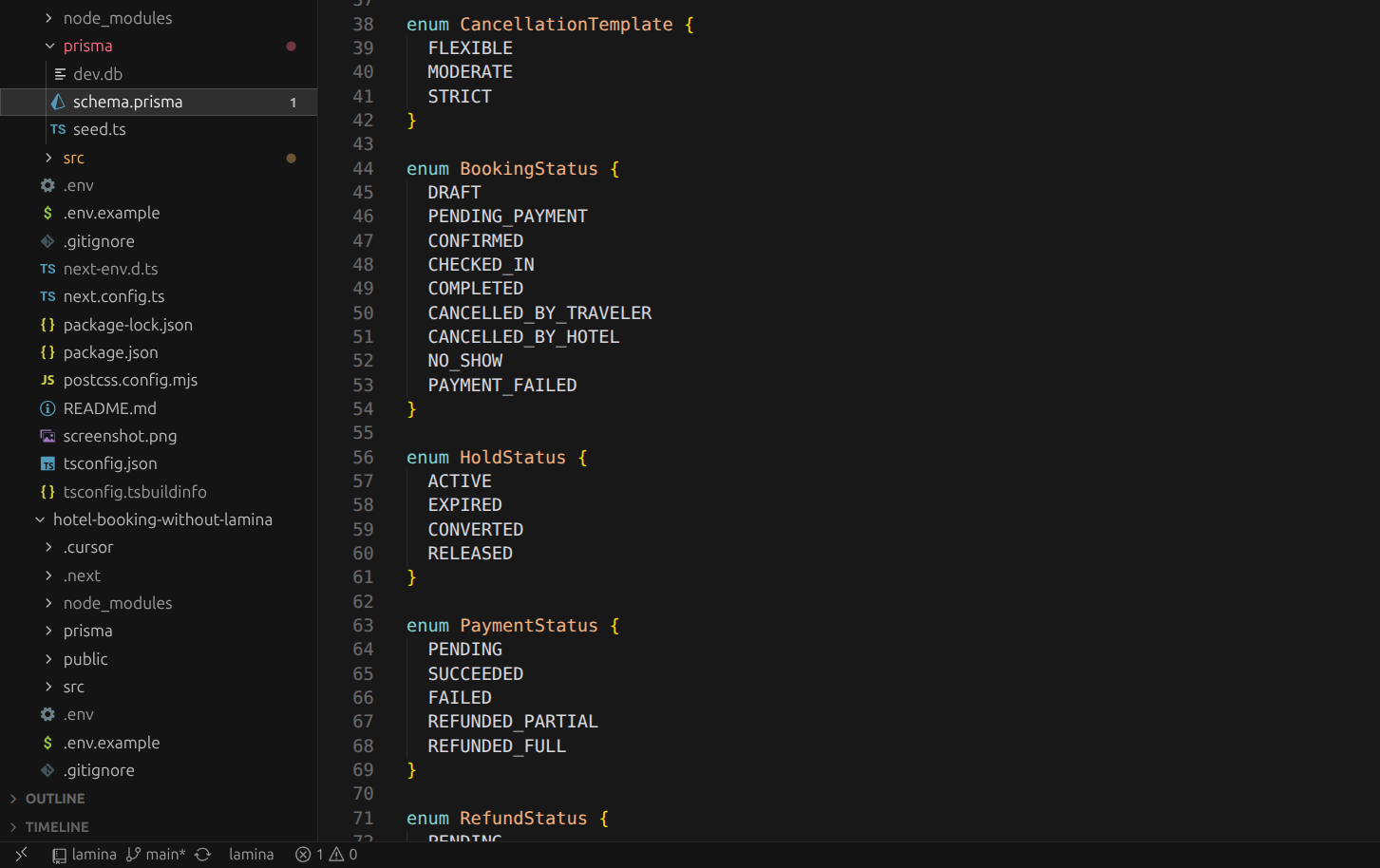This screenshot has height=868, width=1380.
Task: Click the CHECKED_IN enum value
Action: [x=482, y=265]
